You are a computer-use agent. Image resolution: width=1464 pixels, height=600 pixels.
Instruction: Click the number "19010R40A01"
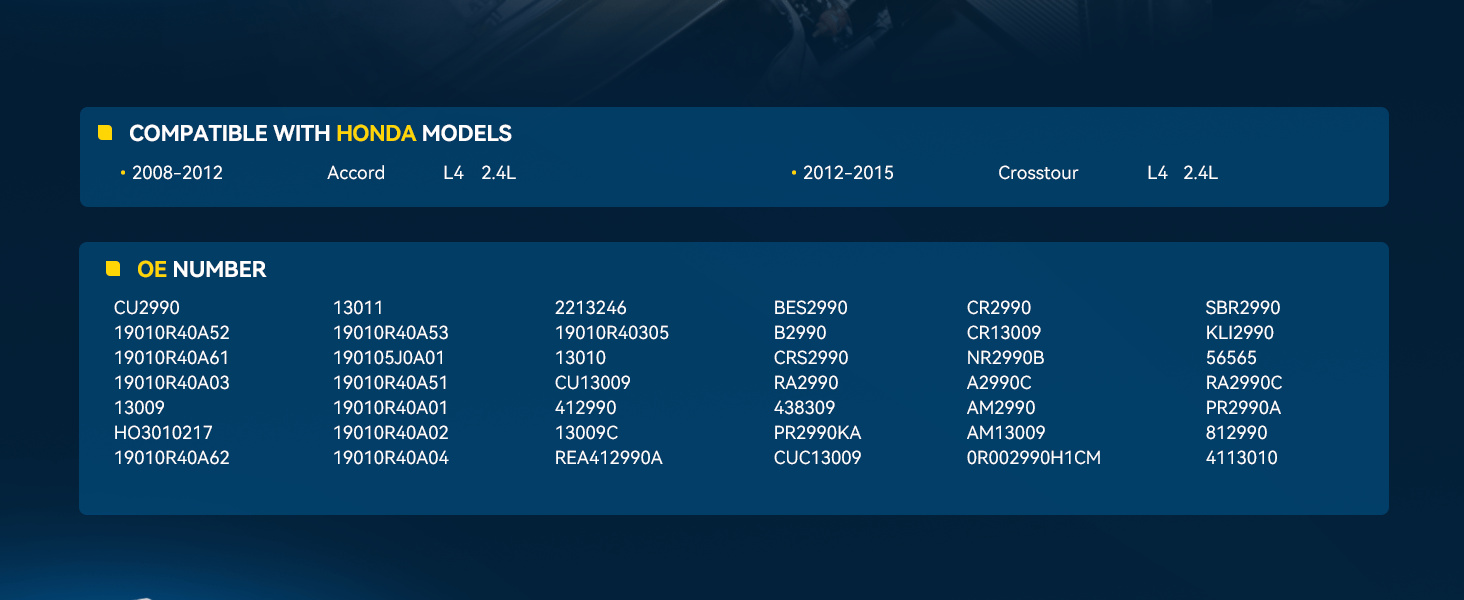[x=391, y=408]
